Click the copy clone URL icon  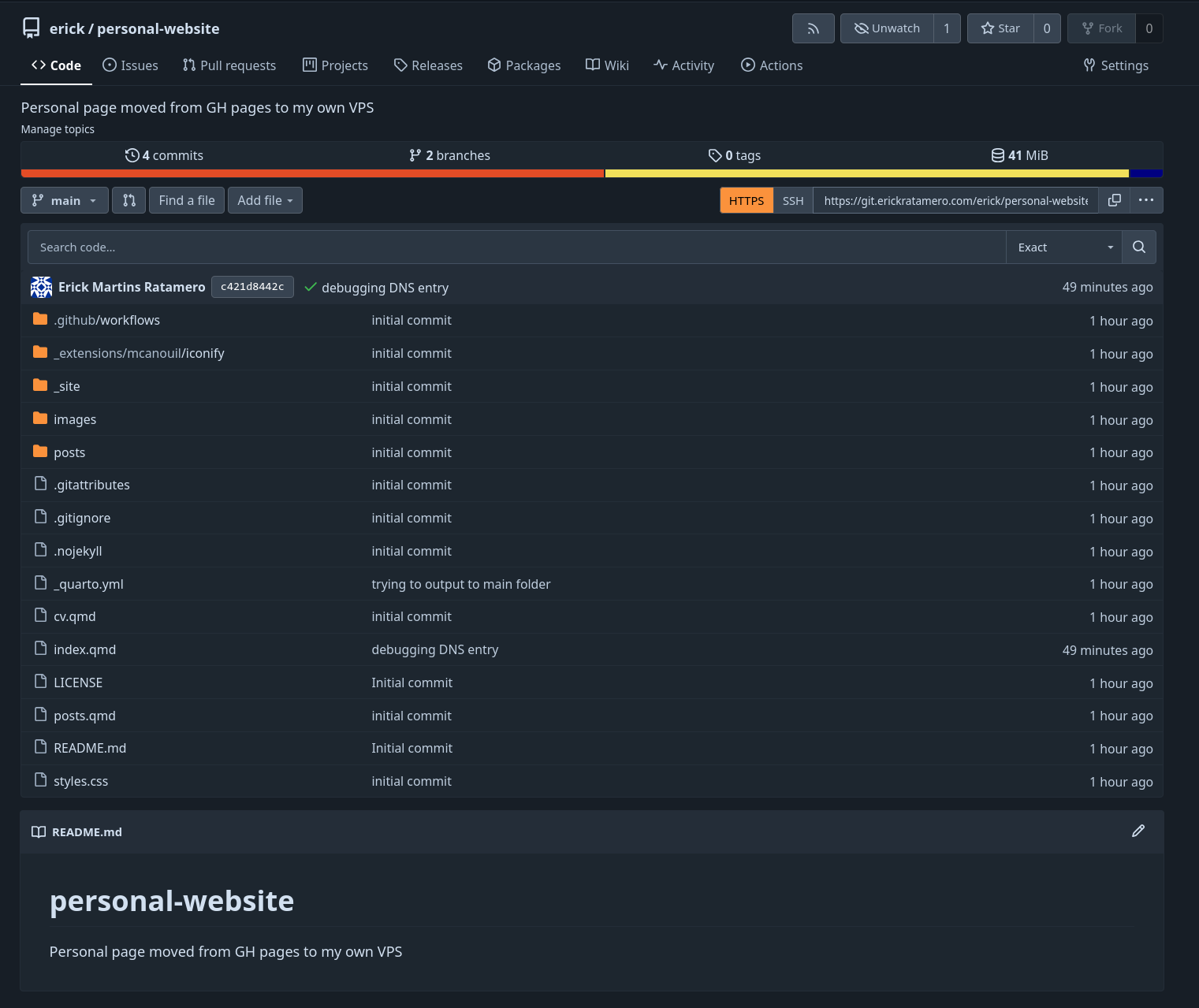pos(1114,200)
